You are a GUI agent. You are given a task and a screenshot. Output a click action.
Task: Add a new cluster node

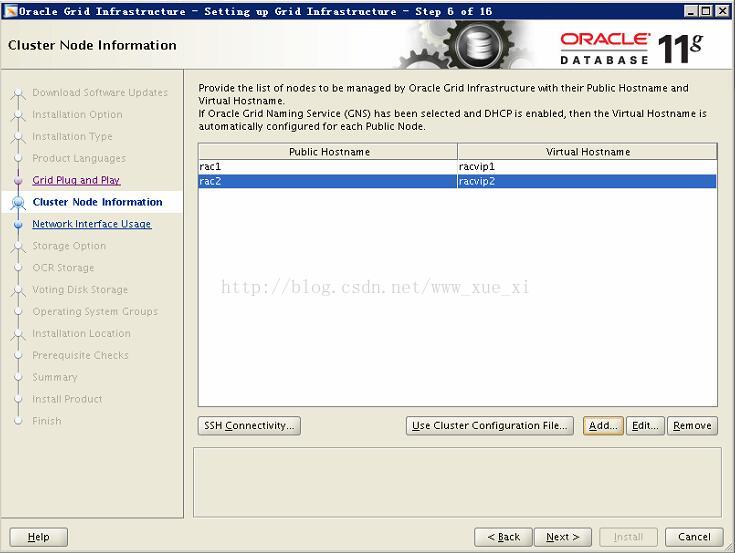pos(603,426)
